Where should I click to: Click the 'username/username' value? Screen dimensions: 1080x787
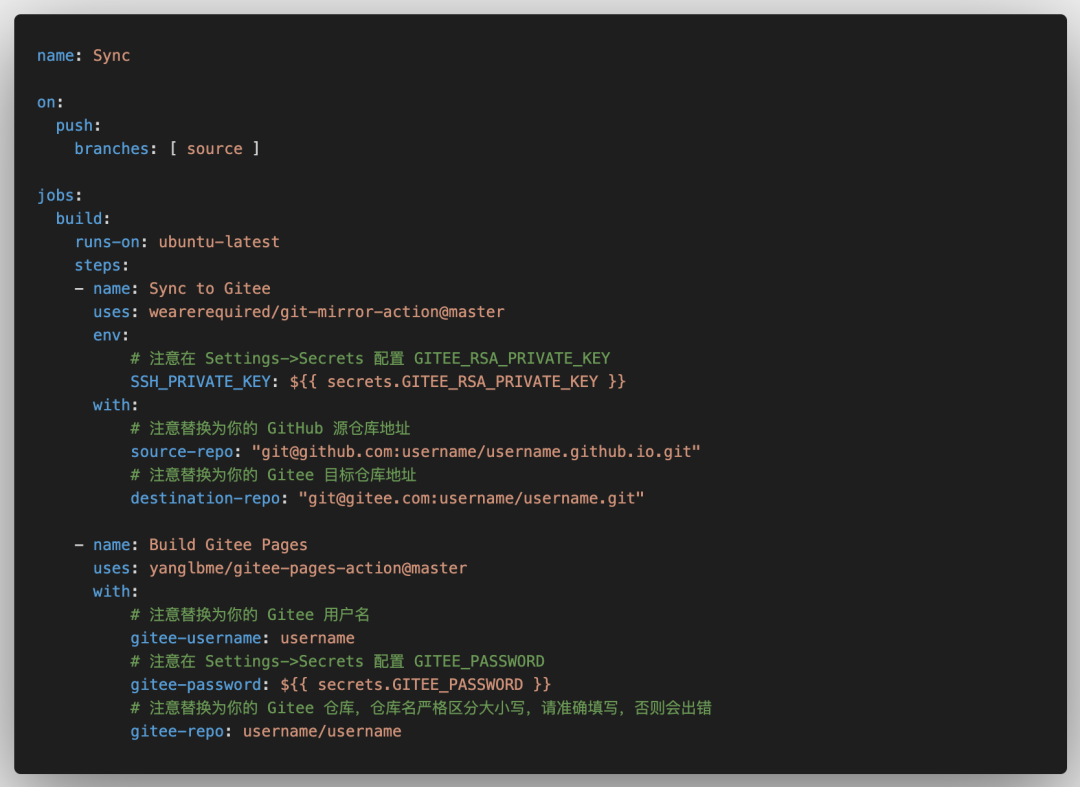coord(322,732)
